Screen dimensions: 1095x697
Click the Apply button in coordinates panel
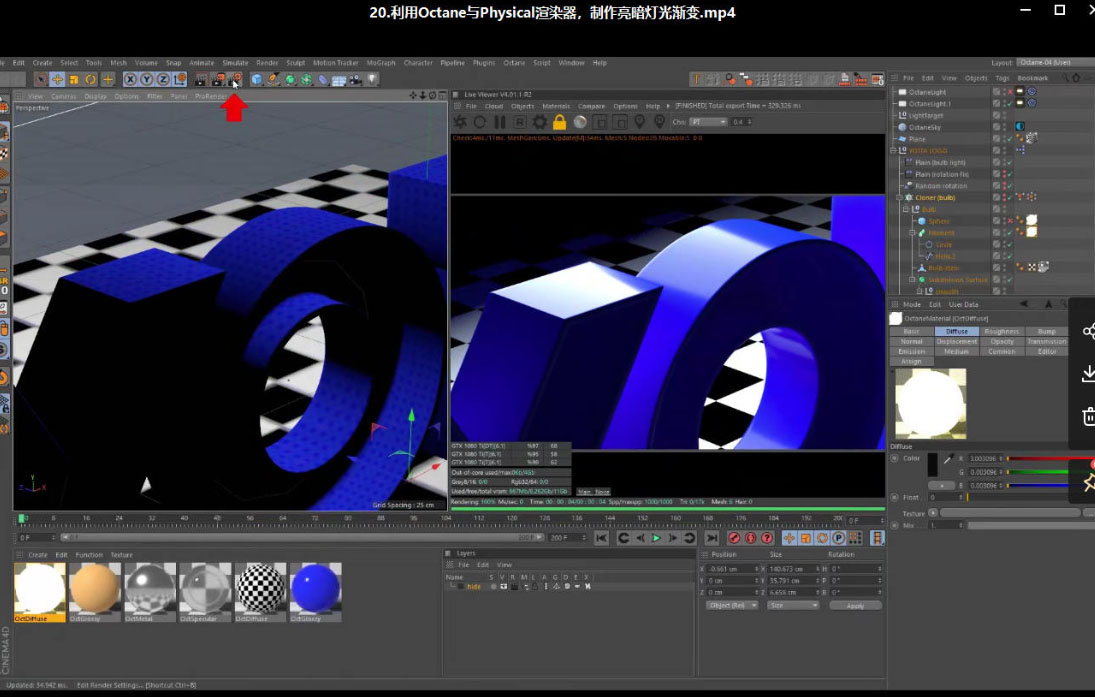coord(855,606)
